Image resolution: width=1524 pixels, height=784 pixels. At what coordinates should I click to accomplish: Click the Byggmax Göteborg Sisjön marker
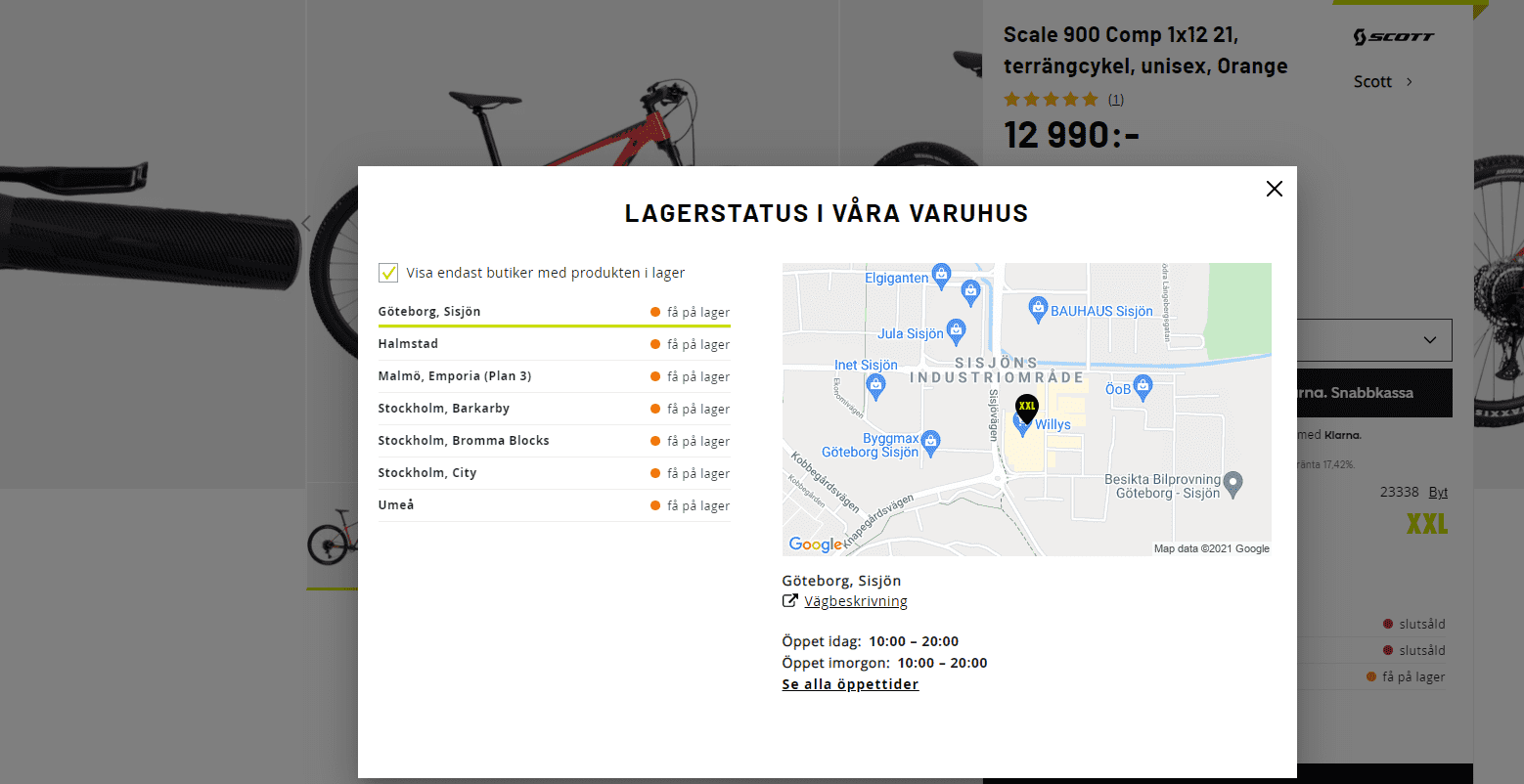coord(930,442)
